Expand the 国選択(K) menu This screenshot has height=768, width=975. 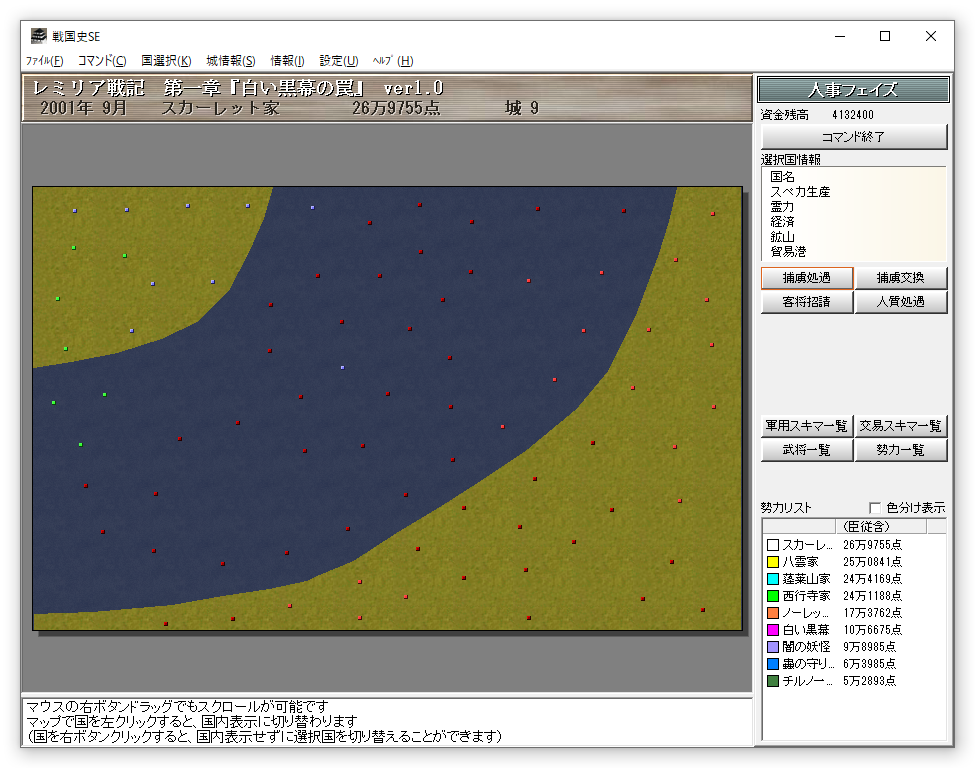pos(166,61)
